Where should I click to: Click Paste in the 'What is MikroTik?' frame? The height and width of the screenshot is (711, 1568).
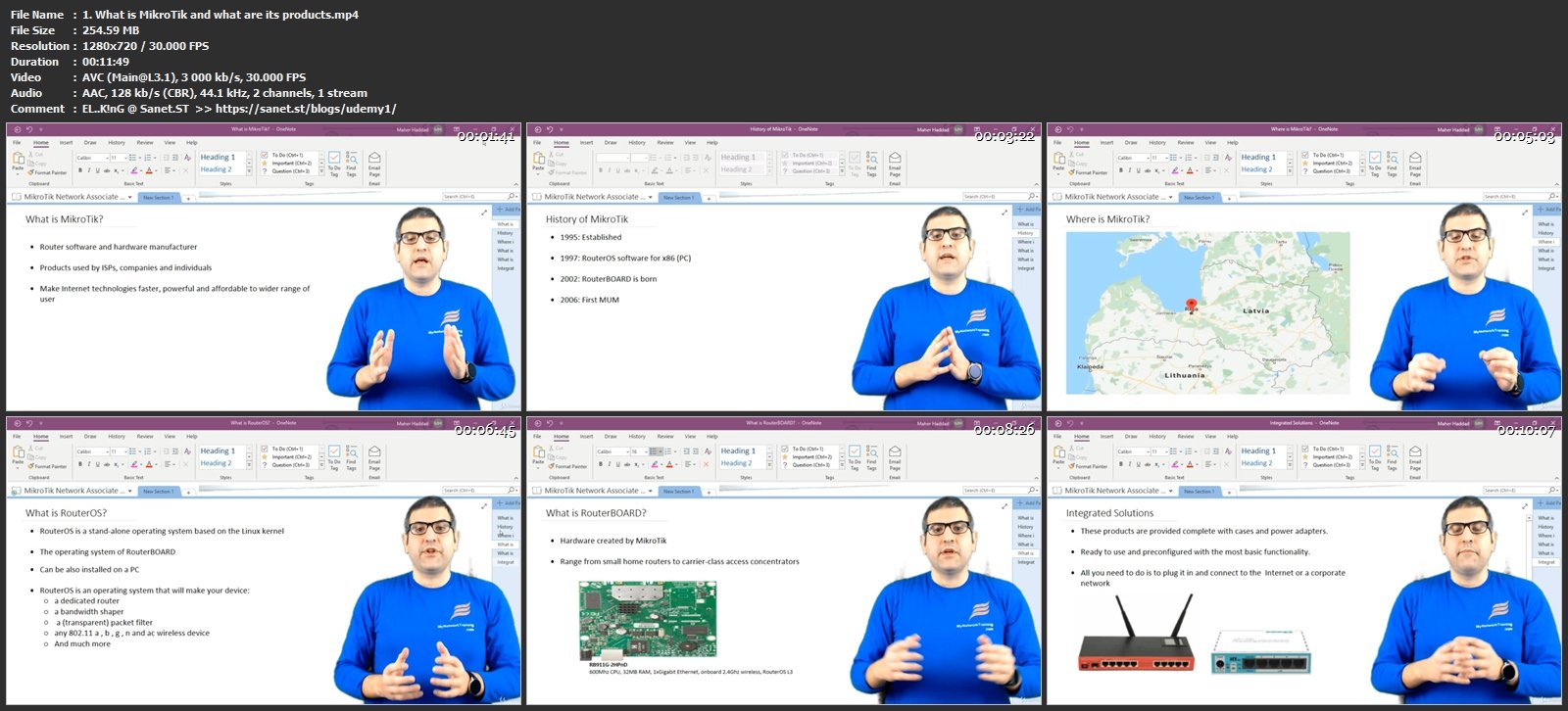pos(18,163)
